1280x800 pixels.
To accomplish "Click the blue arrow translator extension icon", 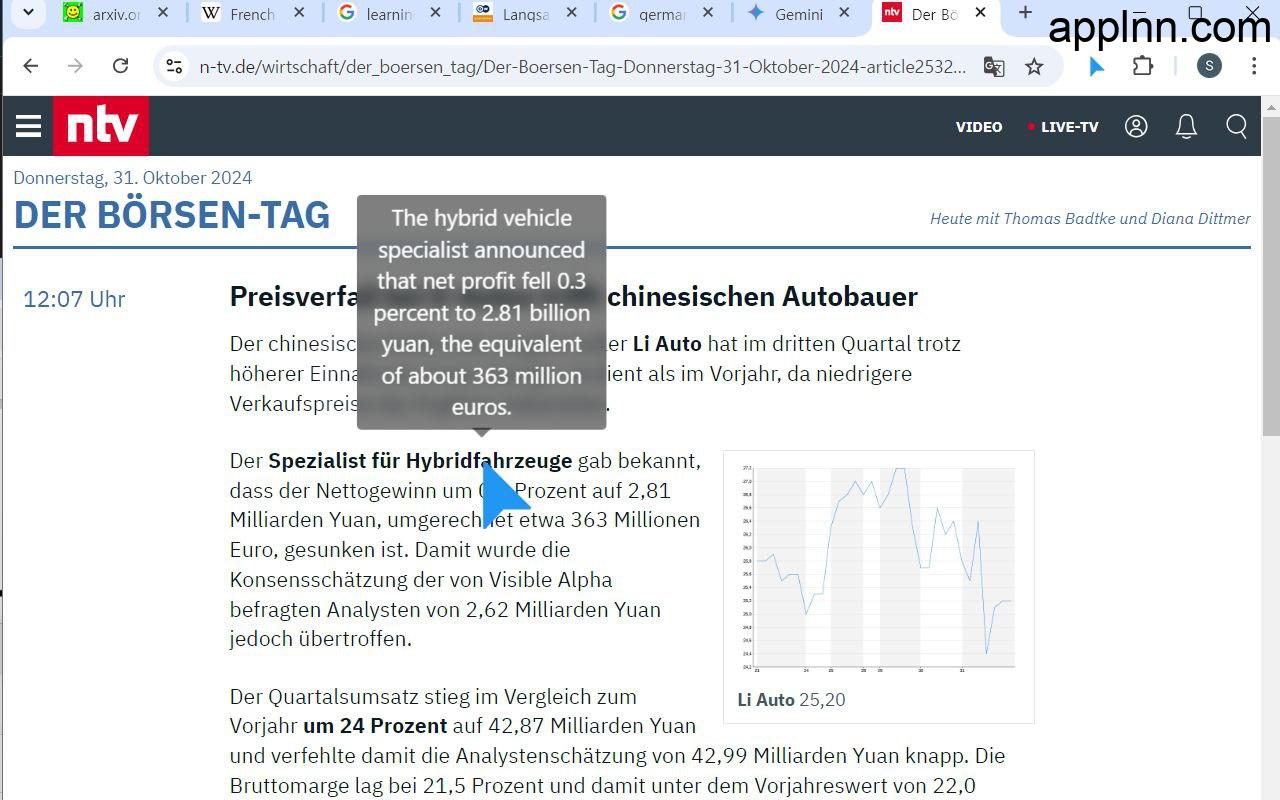I will tap(1097, 67).
